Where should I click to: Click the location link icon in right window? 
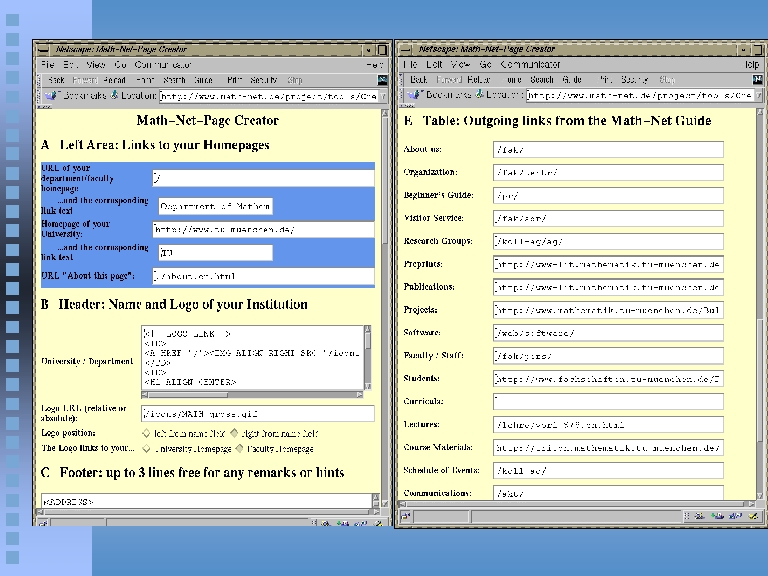pyautogui.click(x=479, y=96)
